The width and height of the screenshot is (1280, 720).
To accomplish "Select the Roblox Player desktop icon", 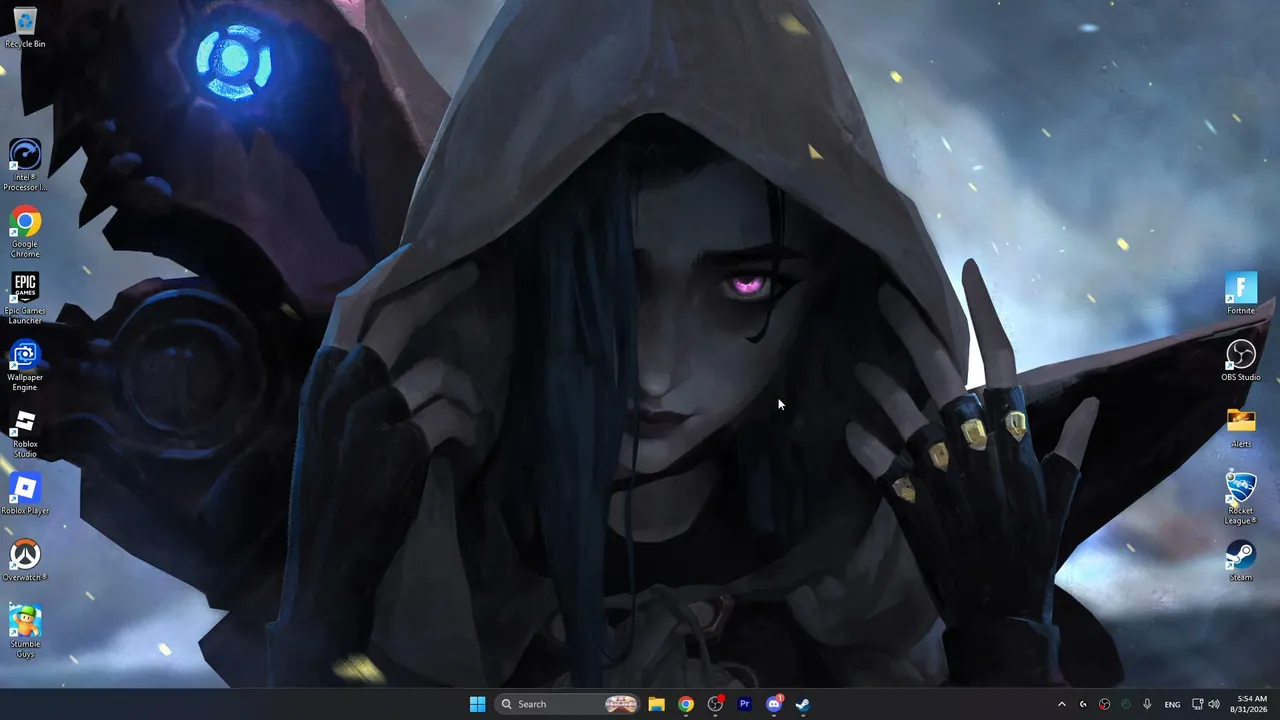I will tap(25, 494).
